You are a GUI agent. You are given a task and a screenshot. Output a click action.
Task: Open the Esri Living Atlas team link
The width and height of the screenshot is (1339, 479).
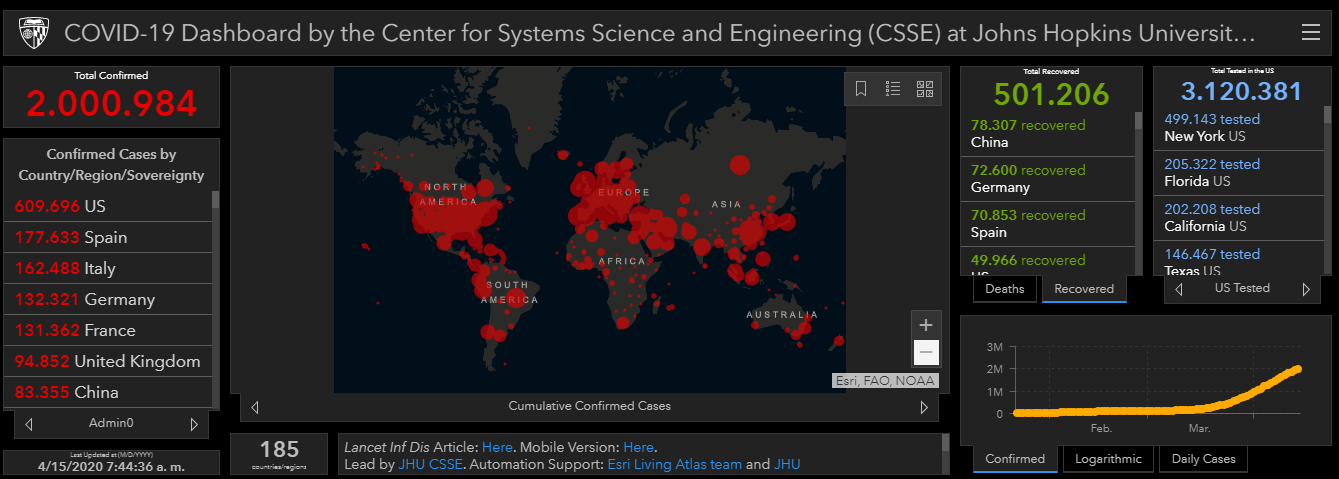(x=674, y=464)
